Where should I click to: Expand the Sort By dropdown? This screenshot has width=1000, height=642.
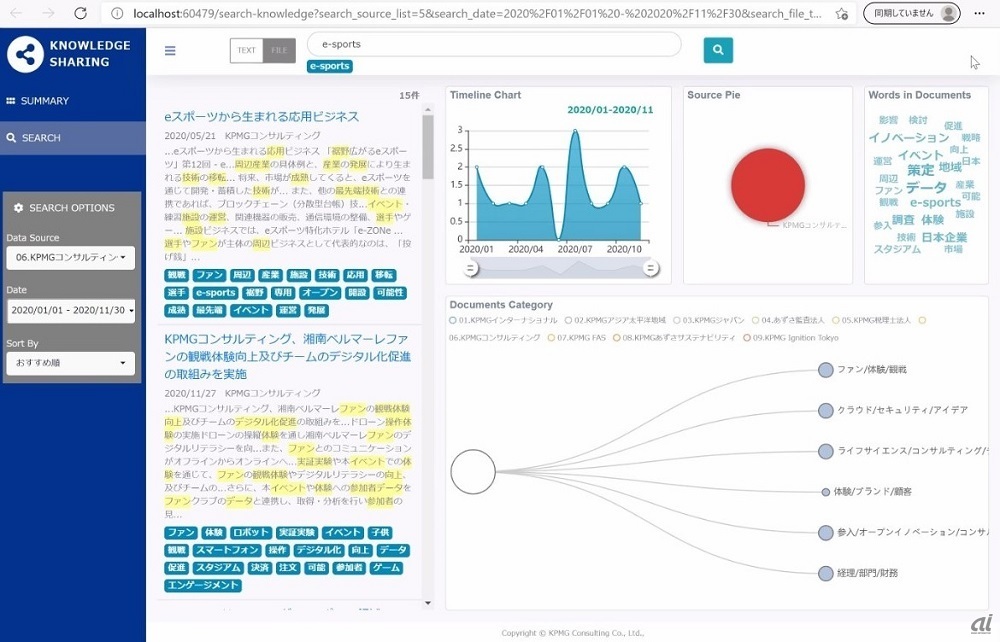tap(71, 363)
